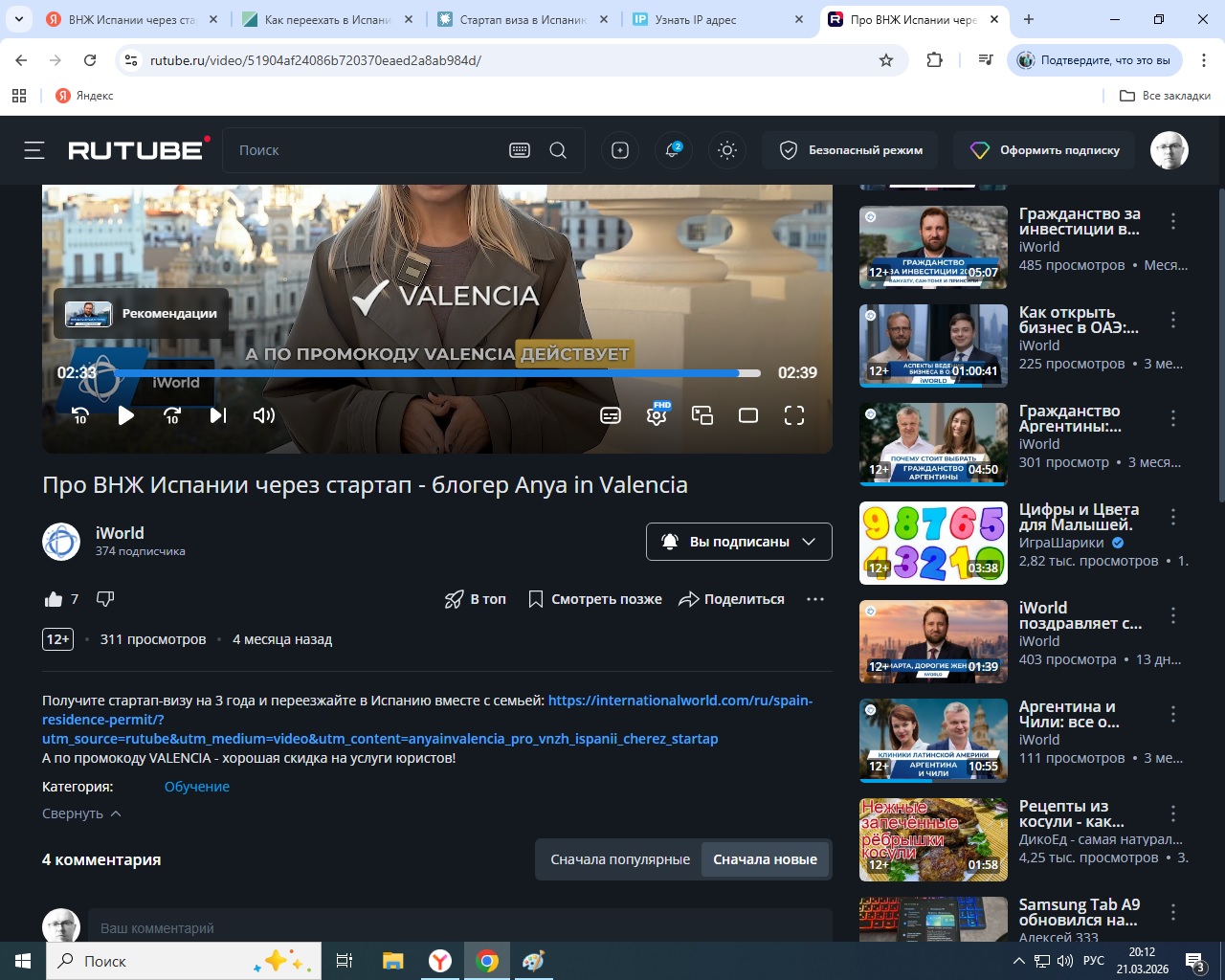The image size is (1225, 980).
Task: Reload the current page
Action: (90, 60)
